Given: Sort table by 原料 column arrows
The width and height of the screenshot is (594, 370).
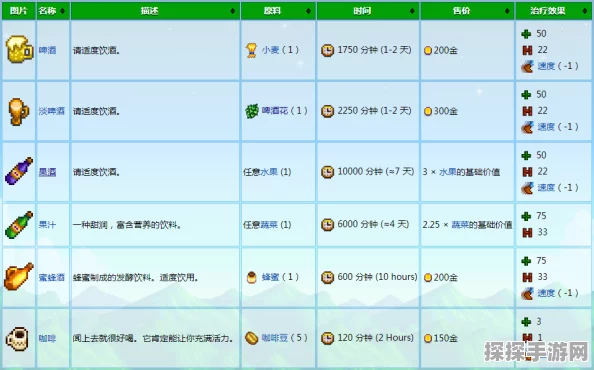Looking at the screenshot, I should coord(308,11).
